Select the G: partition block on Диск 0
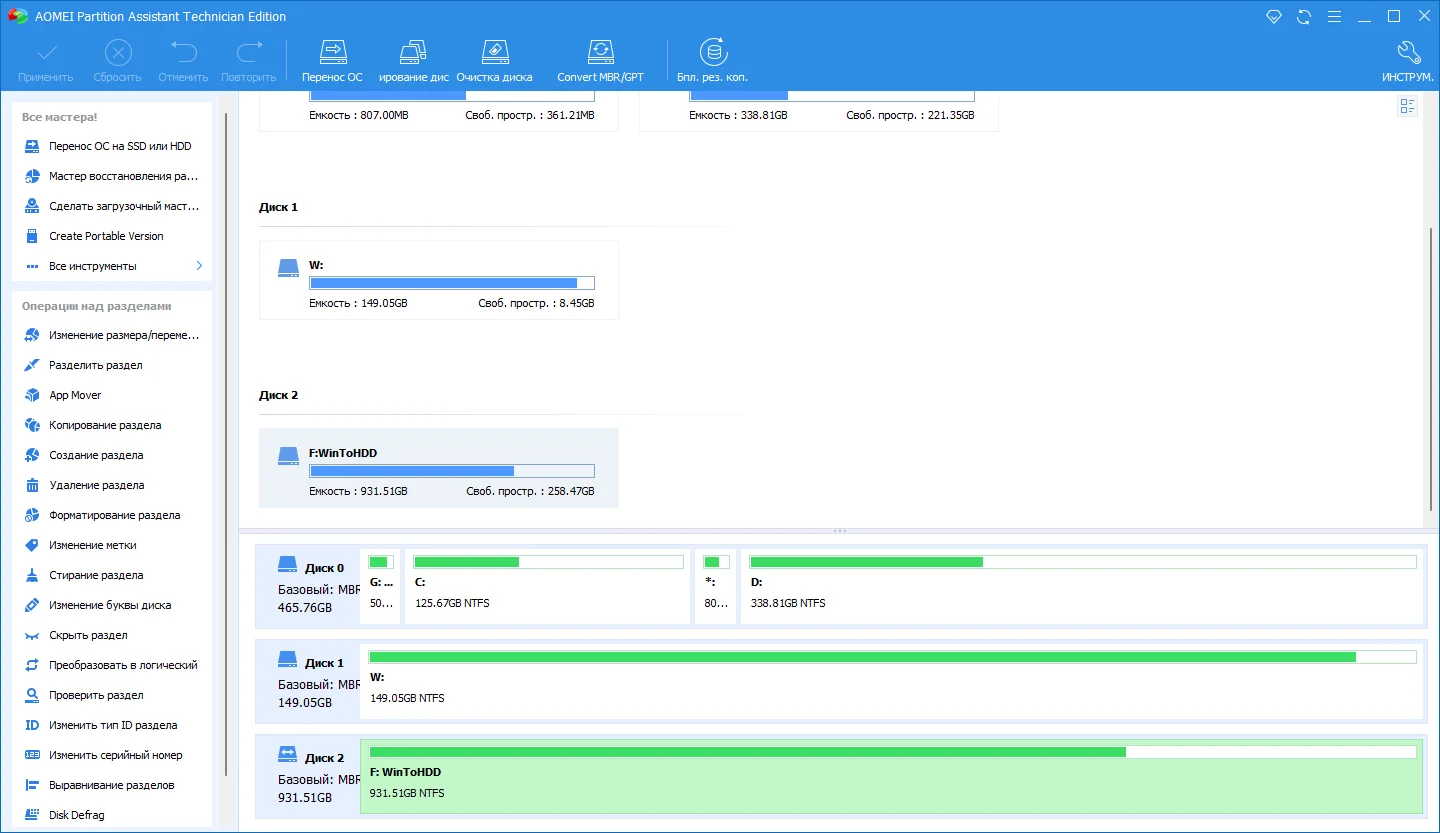This screenshot has height=833, width=1440. tap(381, 587)
